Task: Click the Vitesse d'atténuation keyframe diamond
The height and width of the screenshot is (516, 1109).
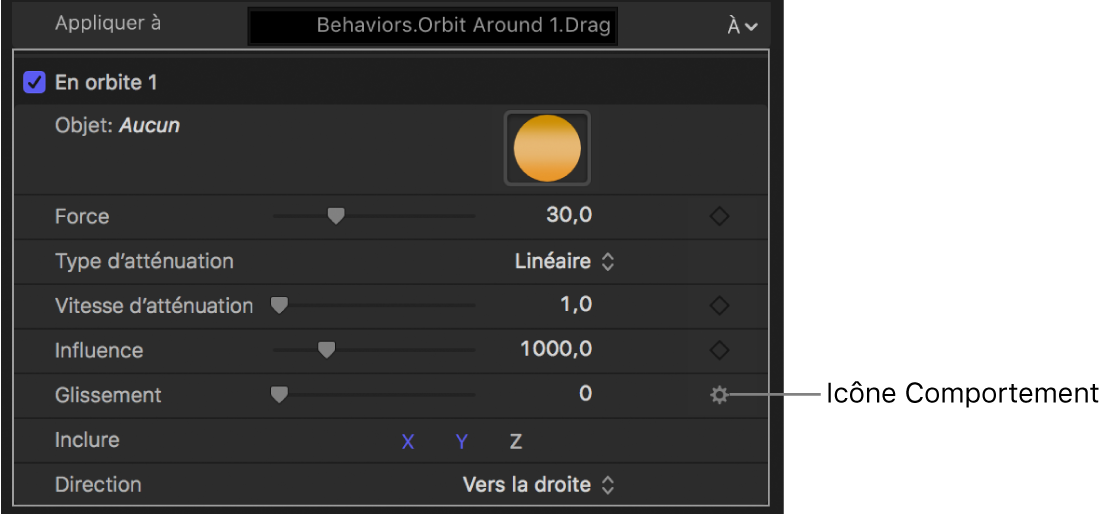Action: tap(719, 305)
